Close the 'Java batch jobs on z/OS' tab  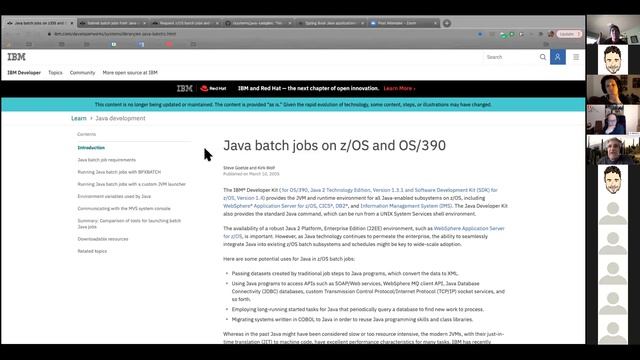click(71, 23)
